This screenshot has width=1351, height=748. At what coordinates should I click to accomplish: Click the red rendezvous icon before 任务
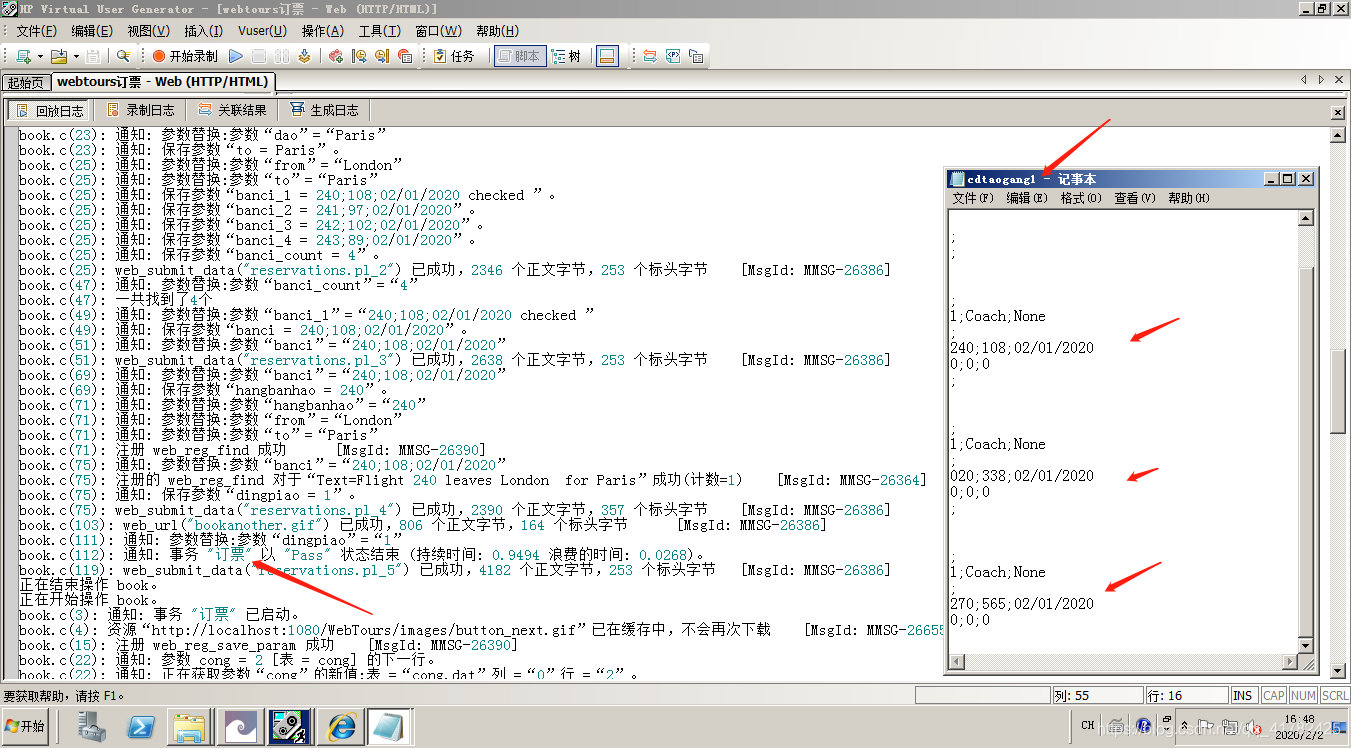click(405, 57)
